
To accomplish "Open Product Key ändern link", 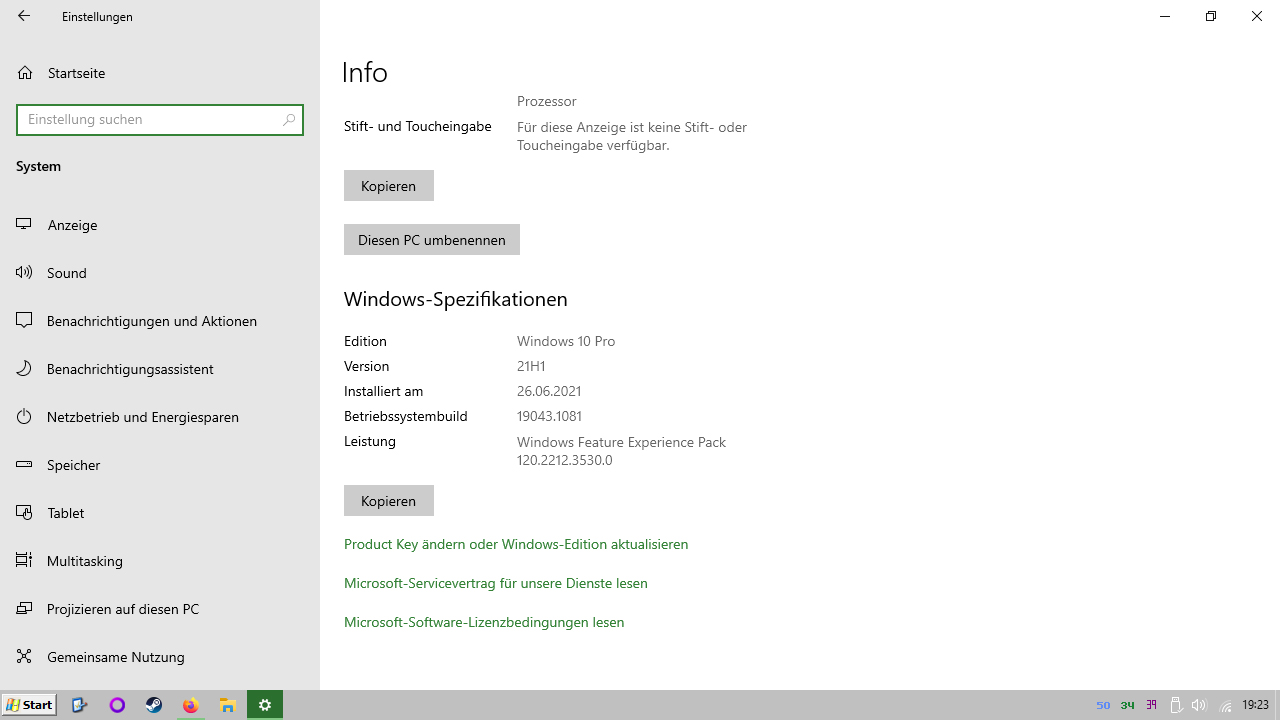I will tap(516, 544).
